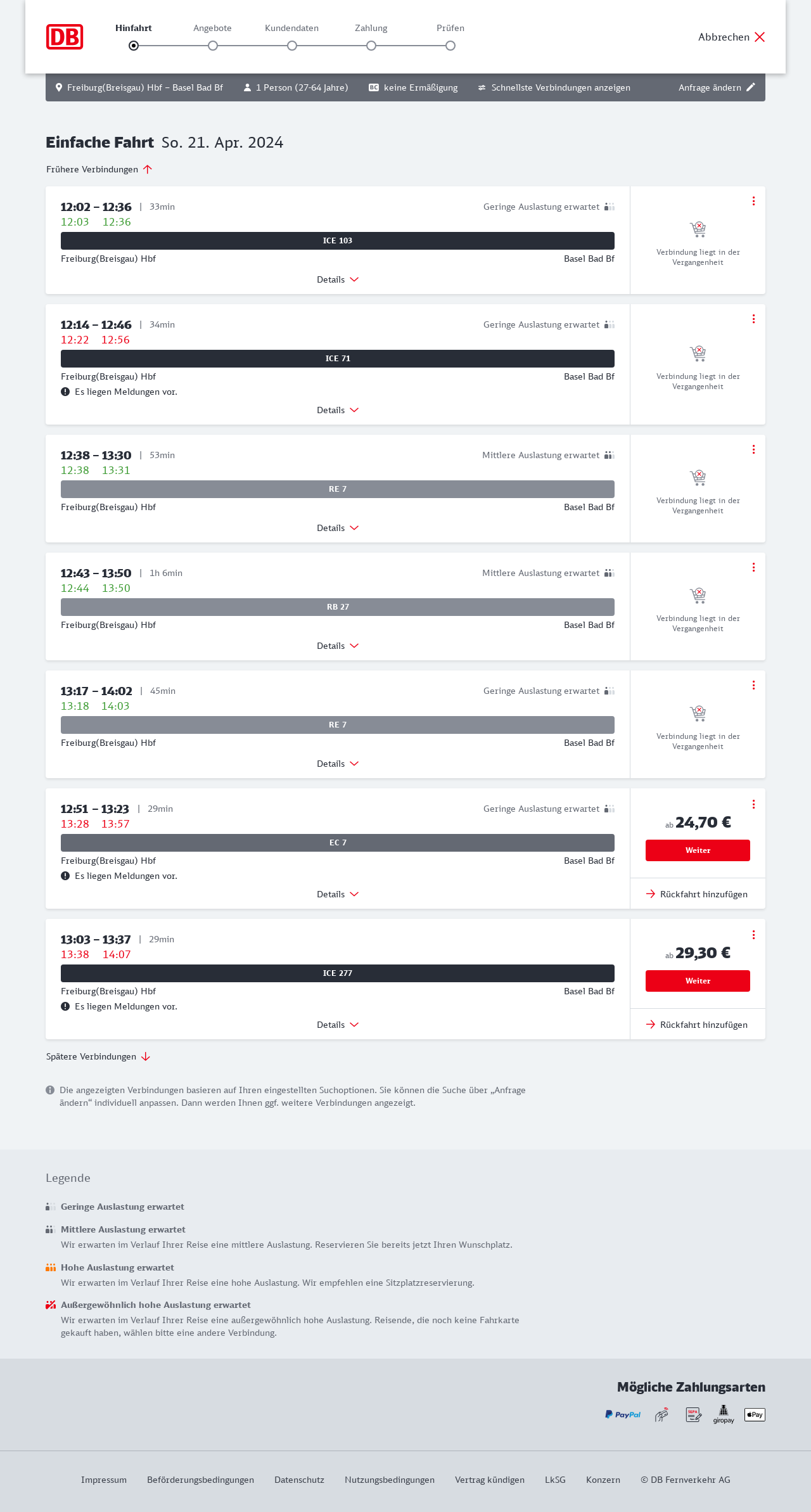
Task: Click the X icon next to Abbrechen
Action: (760, 37)
